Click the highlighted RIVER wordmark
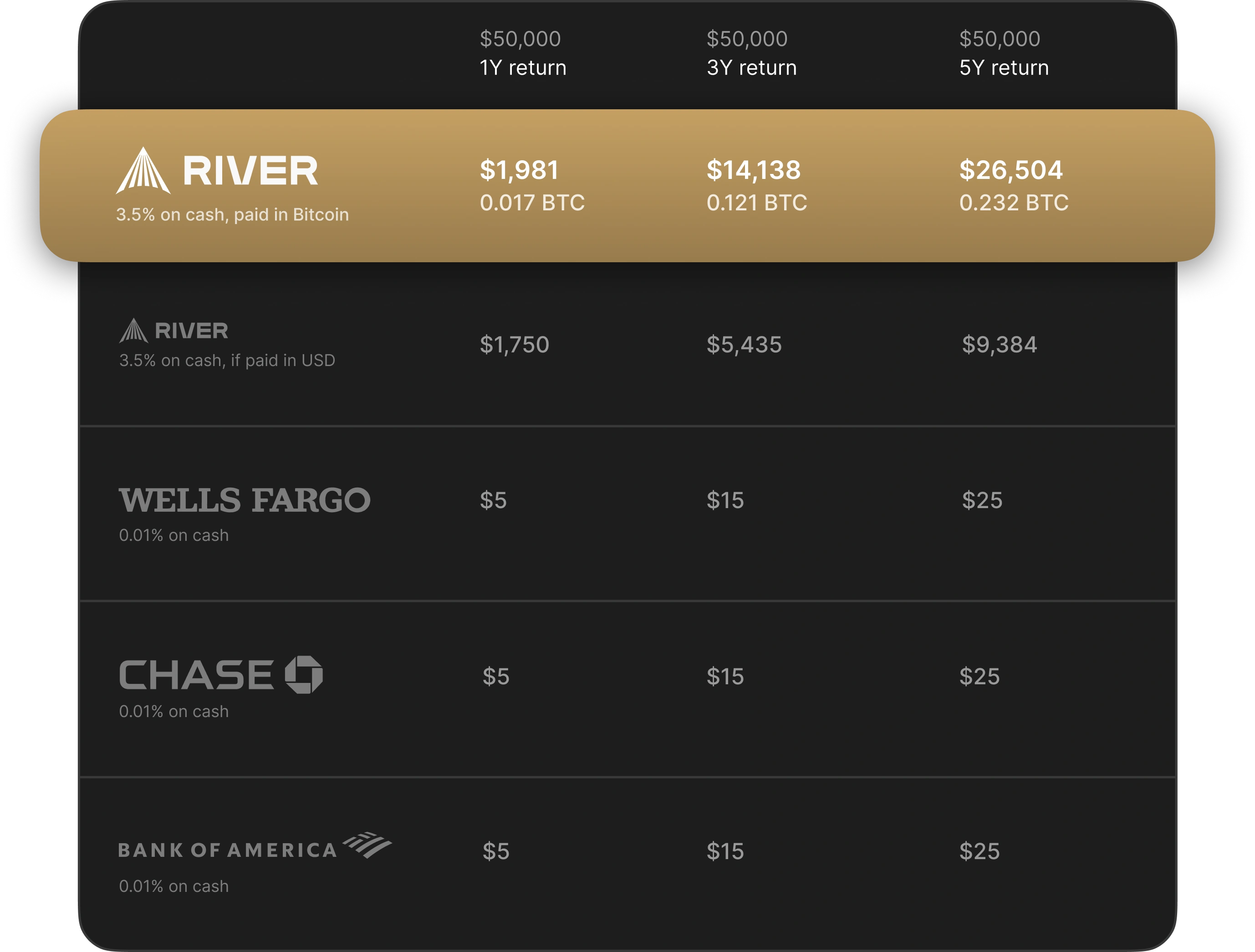 point(250,171)
